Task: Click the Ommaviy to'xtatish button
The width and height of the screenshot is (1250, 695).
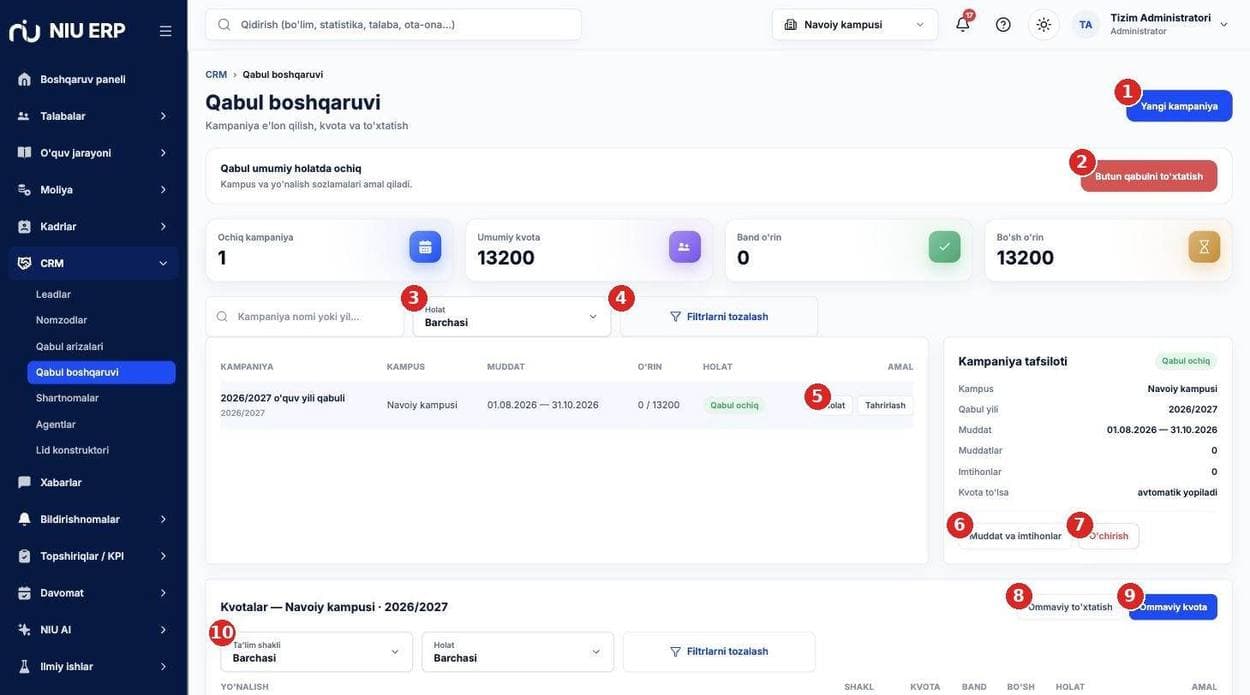Action: point(1070,607)
